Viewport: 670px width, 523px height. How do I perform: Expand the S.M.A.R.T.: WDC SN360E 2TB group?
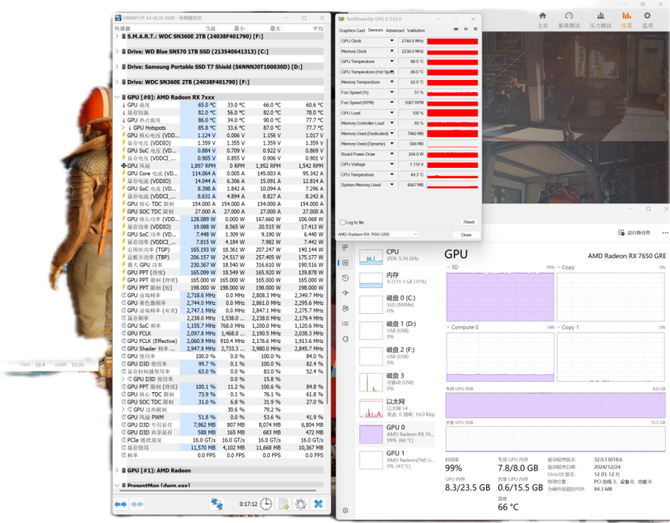(x=117, y=36)
